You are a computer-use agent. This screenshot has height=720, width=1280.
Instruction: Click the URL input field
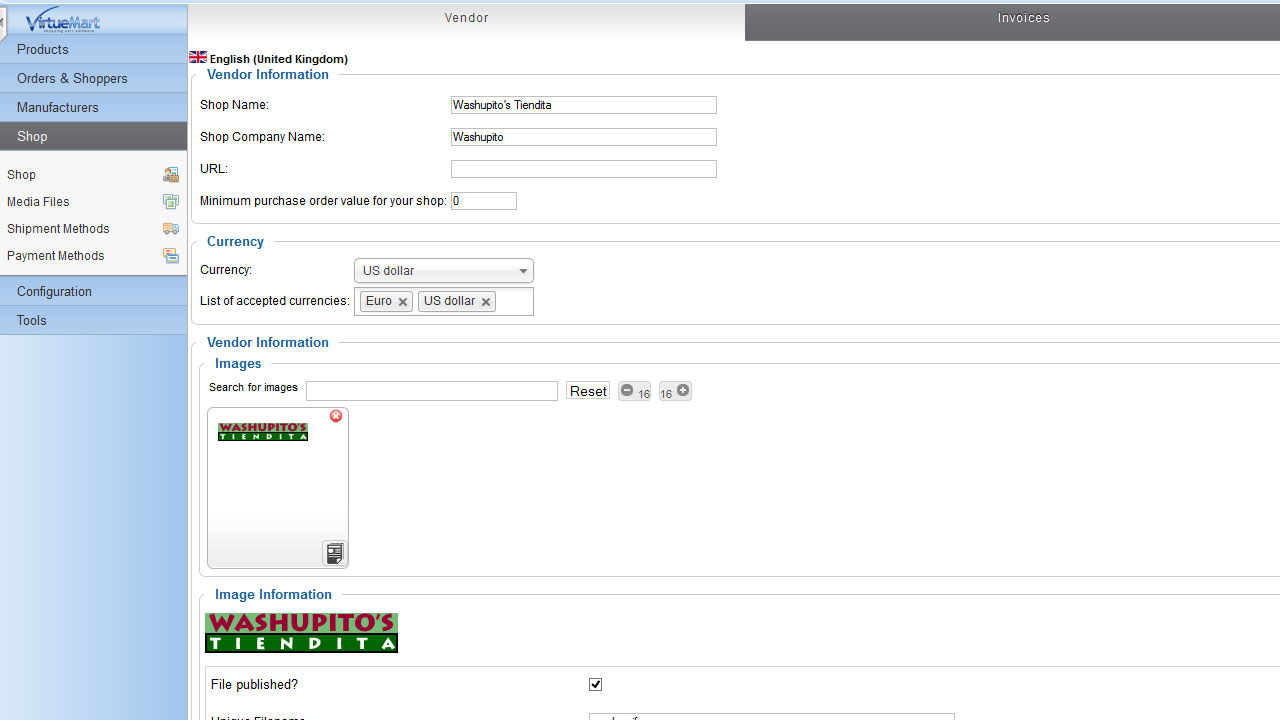(x=584, y=169)
